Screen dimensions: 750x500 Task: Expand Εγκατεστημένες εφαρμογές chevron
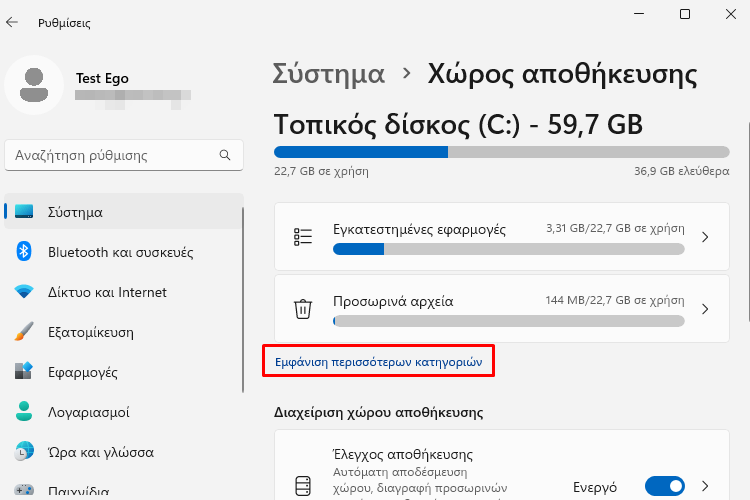705,237
